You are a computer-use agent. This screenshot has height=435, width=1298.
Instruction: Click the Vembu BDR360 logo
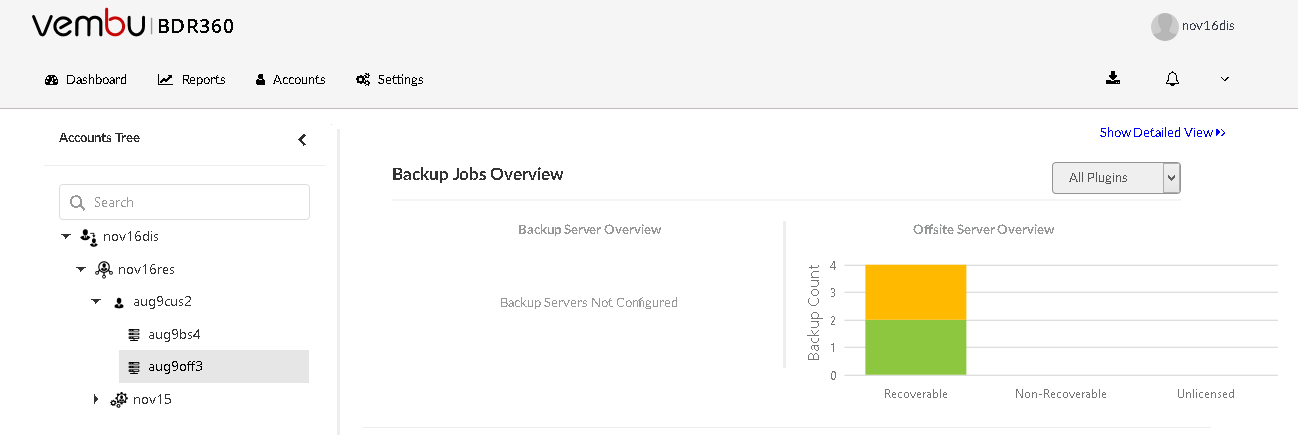pyautogui.click(x=133, y=26)
